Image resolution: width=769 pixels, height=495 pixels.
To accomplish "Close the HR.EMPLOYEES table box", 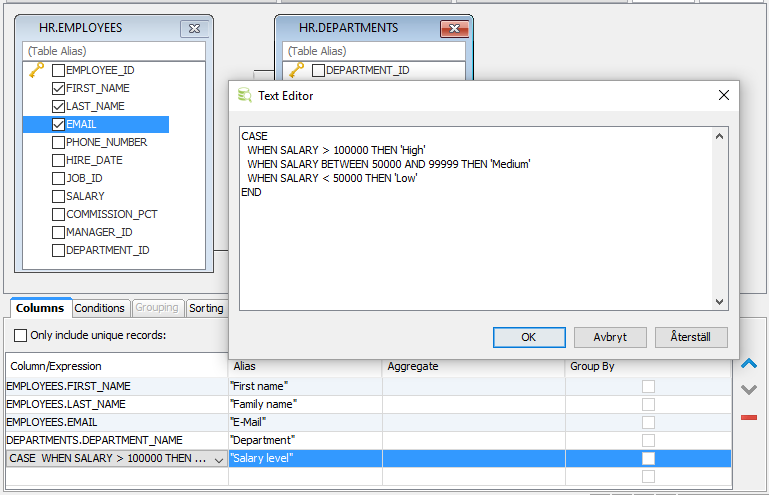I will 194,28.
